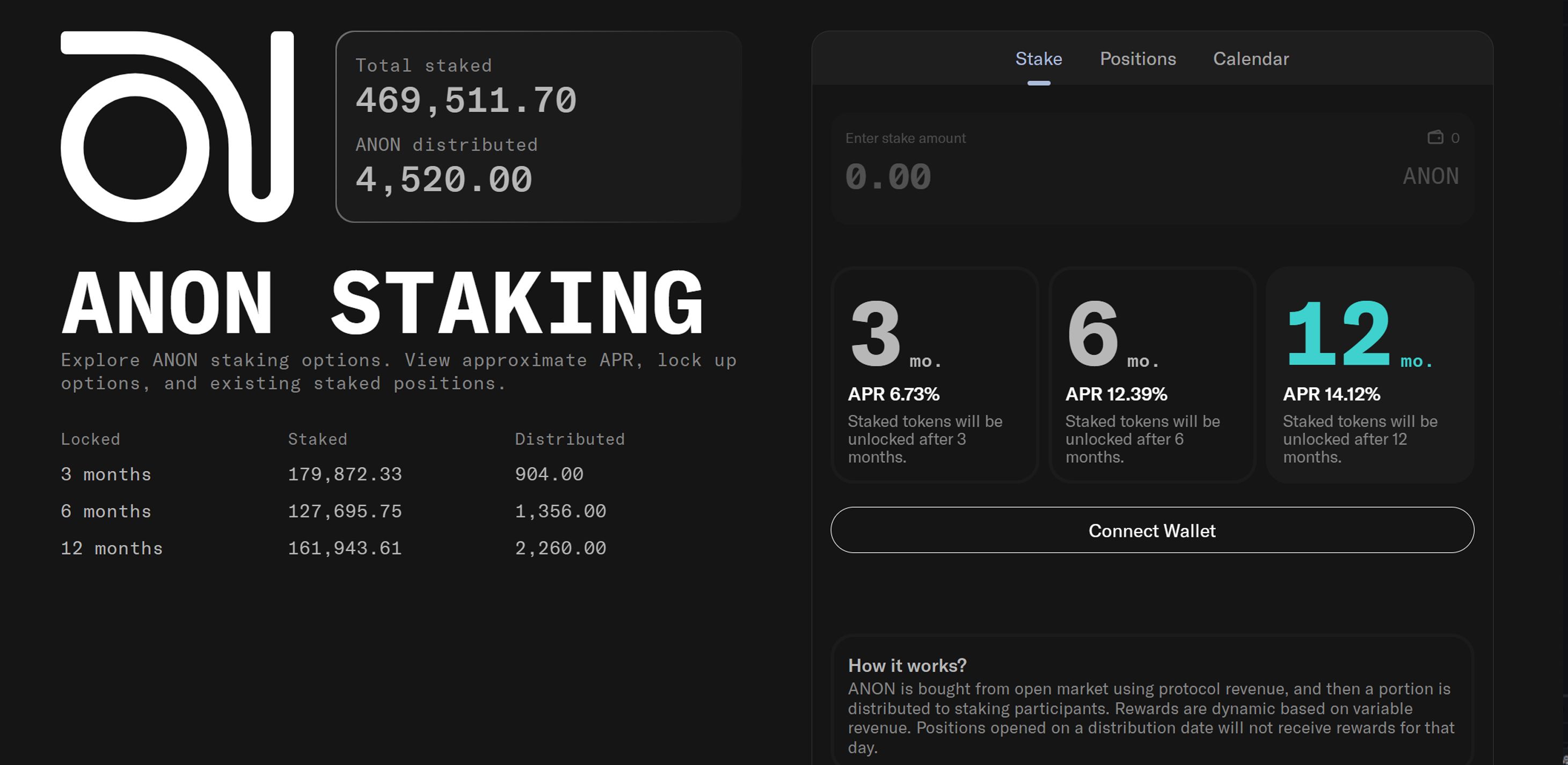This screenshot has width=1568, height=765.
Task: Select the 12 month lock option
Action: (x=1369, y=375)
